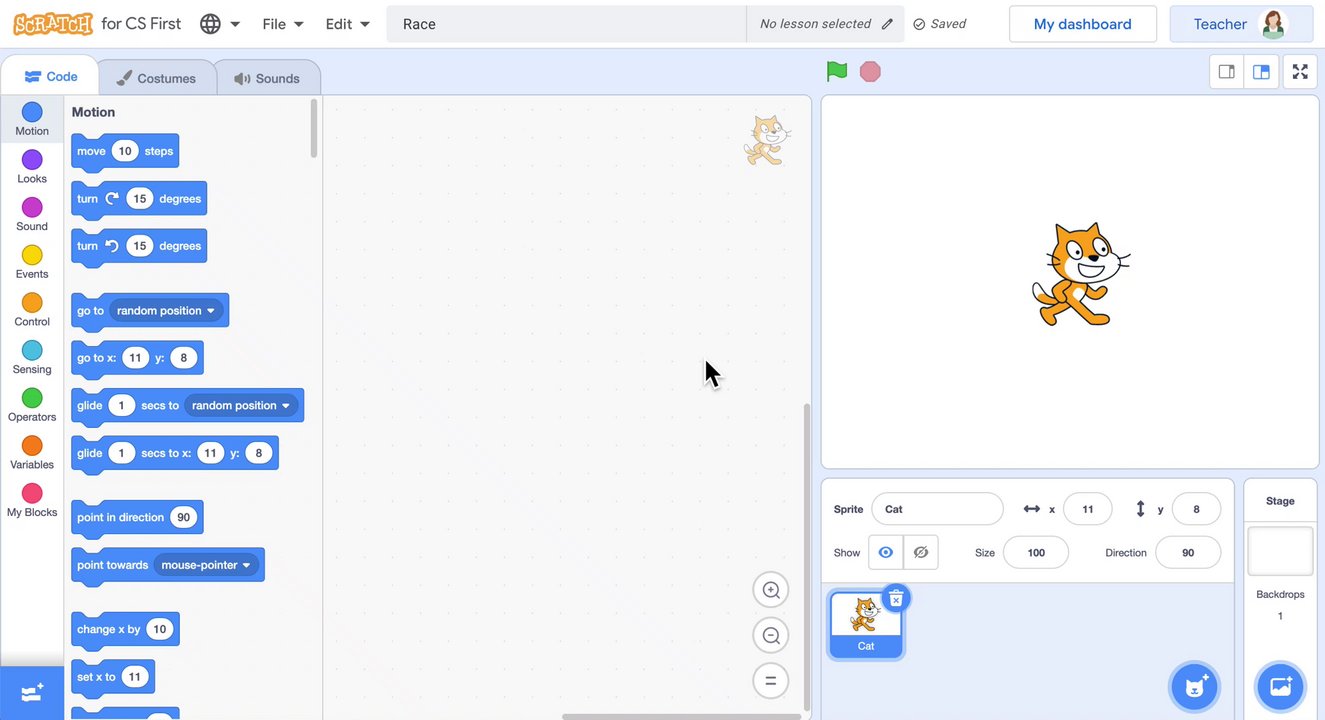Viewport: 1325px width, 720px height.
Task: Expand the point towards mouse-pointer dropdown
Action: [206, 565]
